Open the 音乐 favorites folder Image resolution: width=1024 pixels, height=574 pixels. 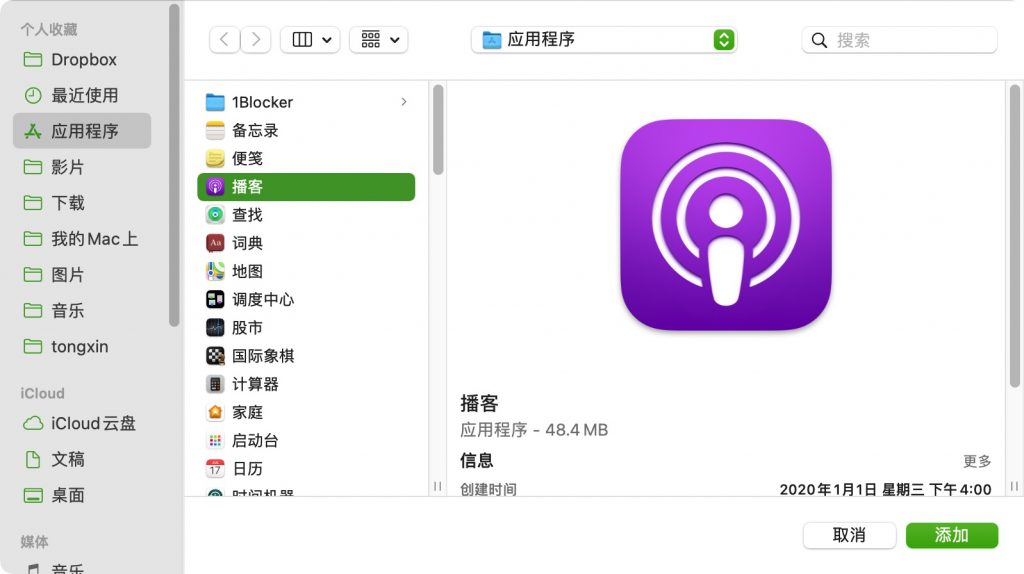point(82,311)
